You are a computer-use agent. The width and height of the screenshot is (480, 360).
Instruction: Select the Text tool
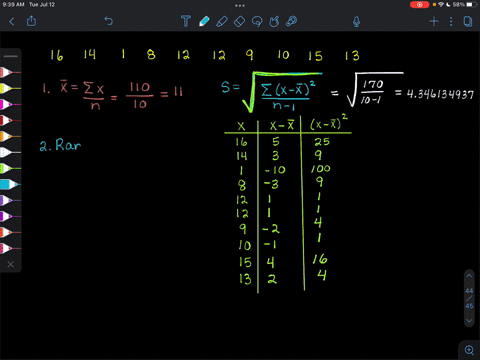(x=186, y=21)
